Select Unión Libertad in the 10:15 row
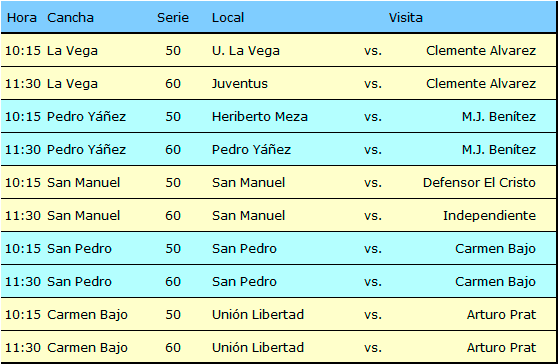Image resolution: width=558 pixels, height=364 pixels. [258, 315]
